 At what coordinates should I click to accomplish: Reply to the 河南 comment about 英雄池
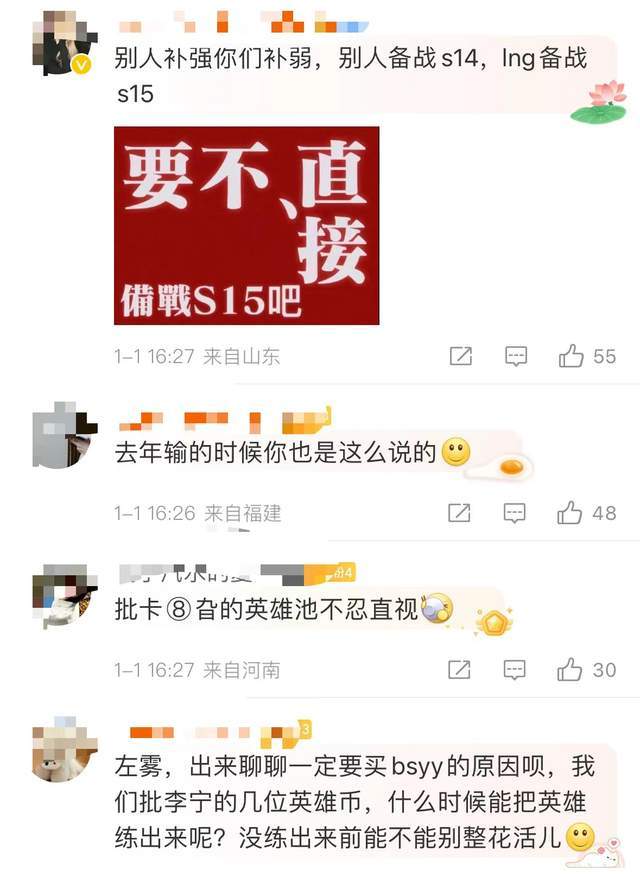(514, 669)
